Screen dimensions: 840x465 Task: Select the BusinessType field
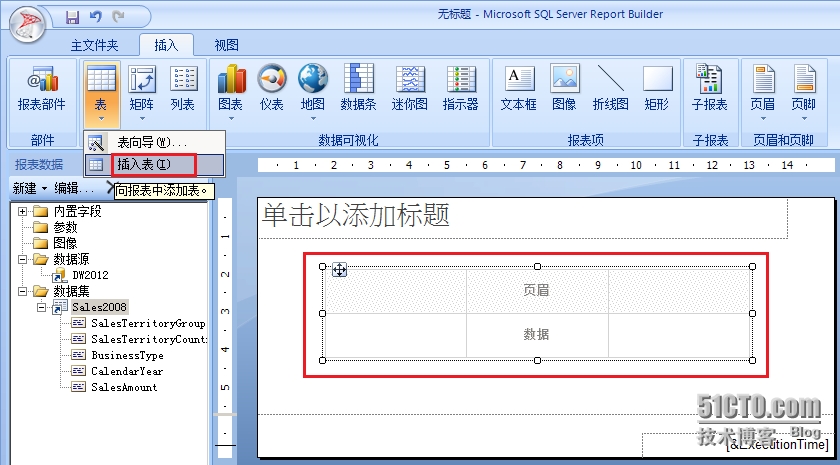tap(128, 355)
